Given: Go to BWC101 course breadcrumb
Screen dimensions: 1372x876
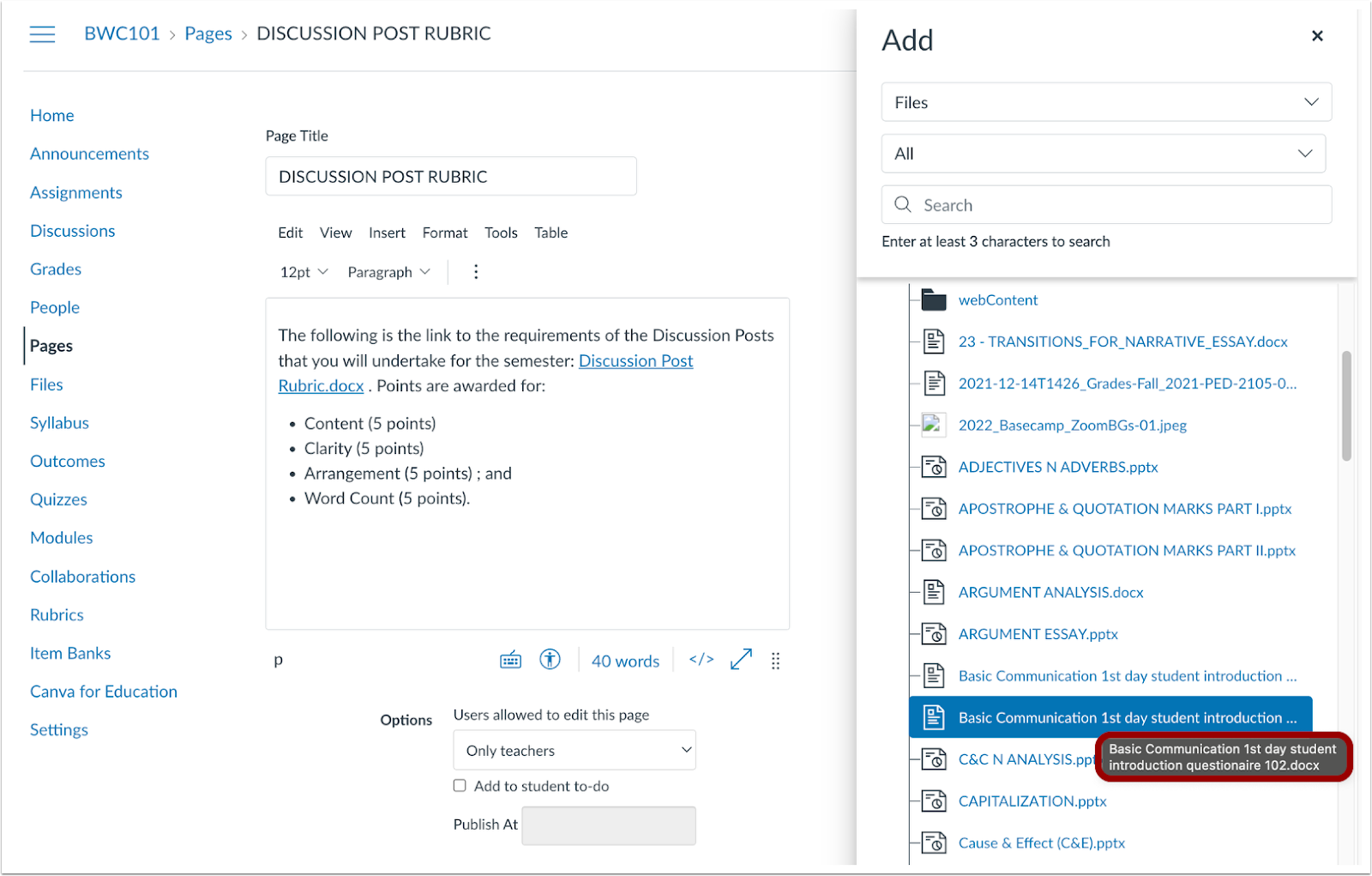Looking at the screenshot, I should tap(122, 33).
